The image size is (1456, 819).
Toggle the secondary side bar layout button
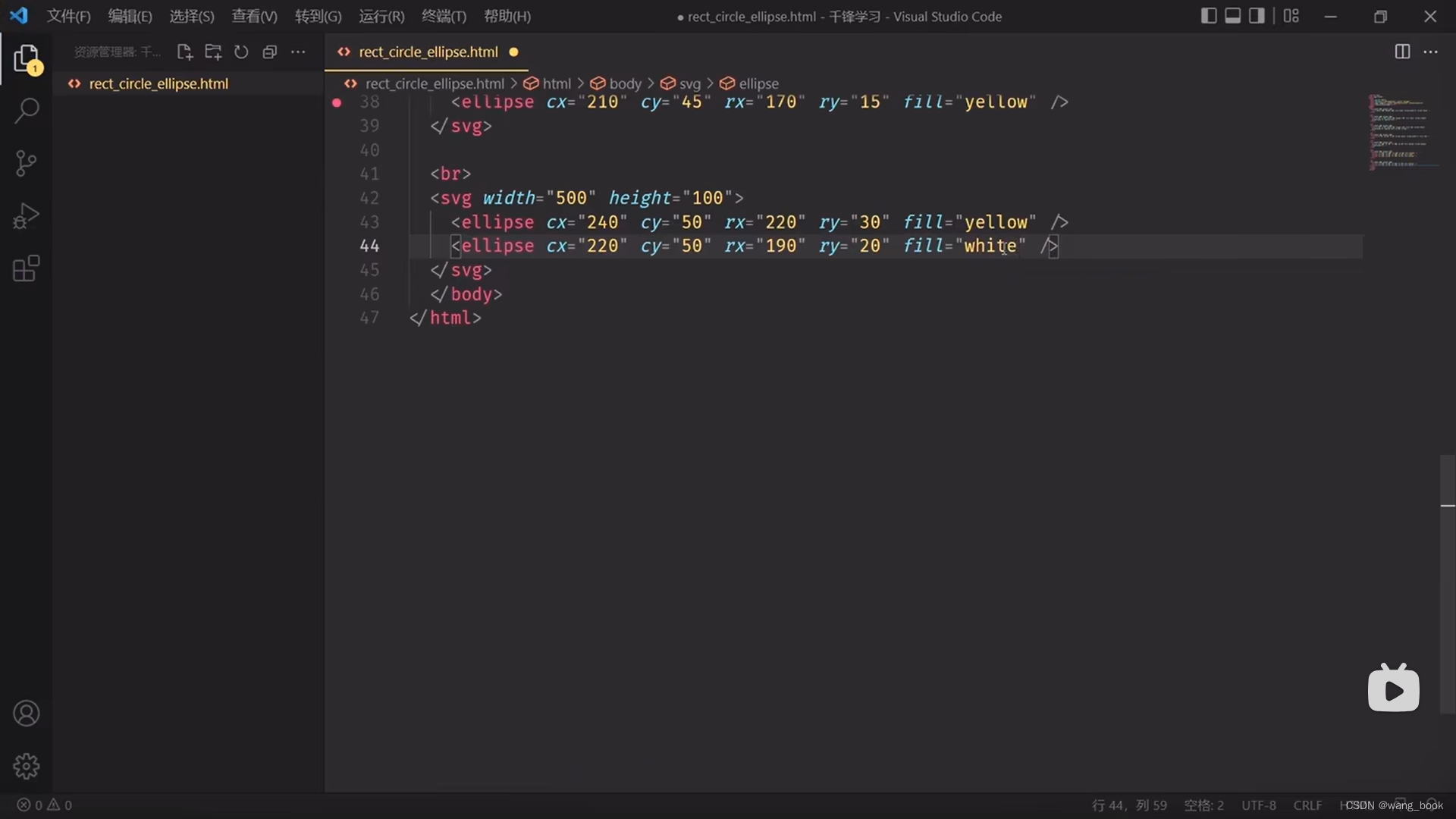pyautogui.click(x=1257, y=16)
